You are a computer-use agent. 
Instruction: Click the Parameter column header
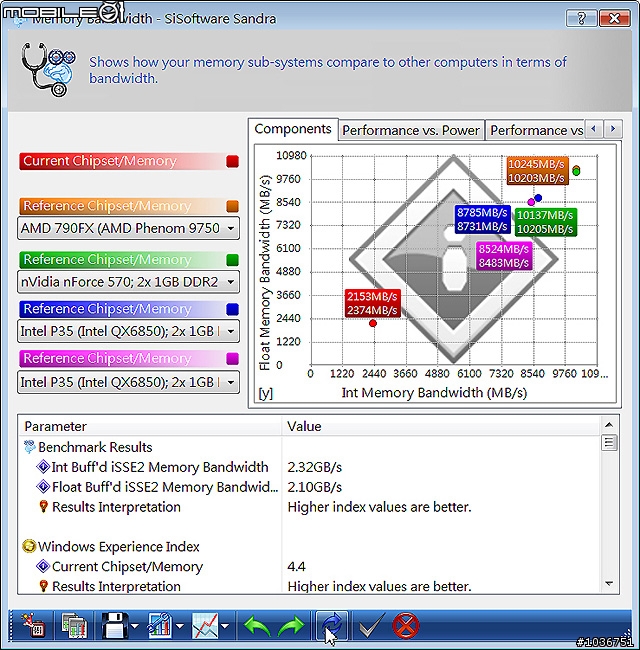(x=150, y=426)
